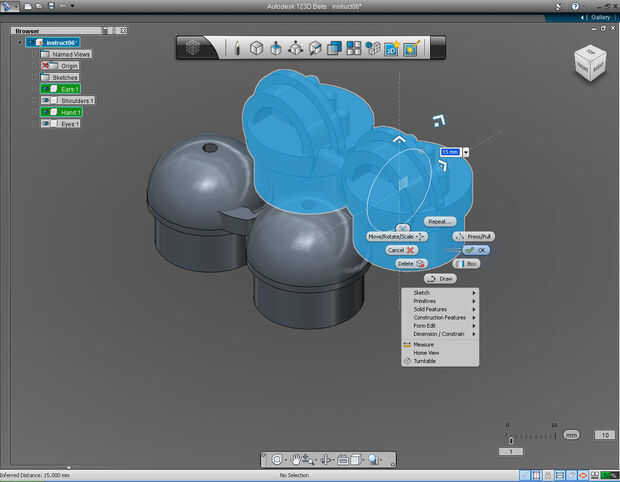The width and height of the screenshot is (620, 482).
Task: Open the application menu icon at top-left
Action: pyautogui.click(x=7, y=6)
